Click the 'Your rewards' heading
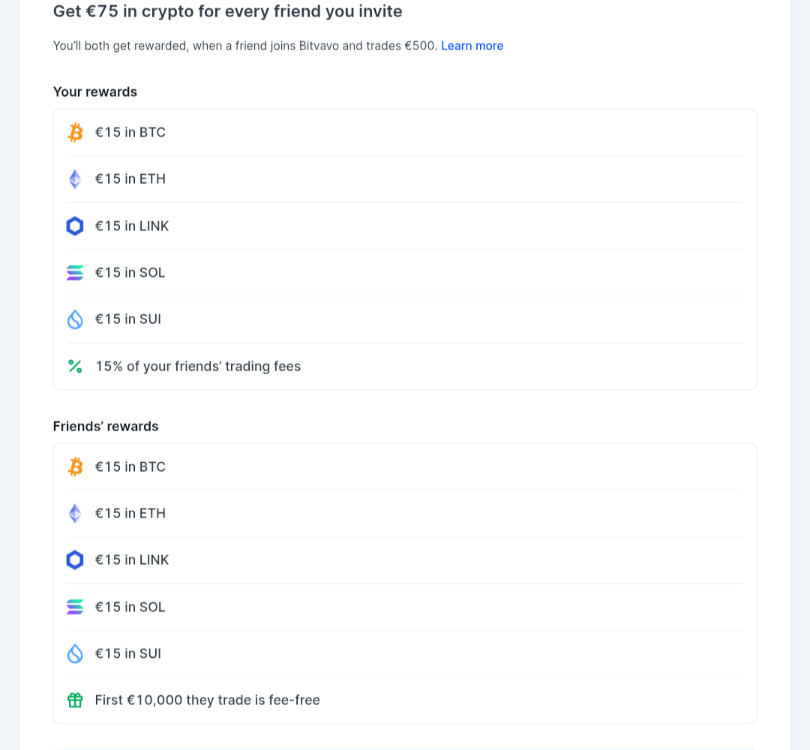This screenshot has width=810, height=750. pyautogui.click(x=95, y=92)
